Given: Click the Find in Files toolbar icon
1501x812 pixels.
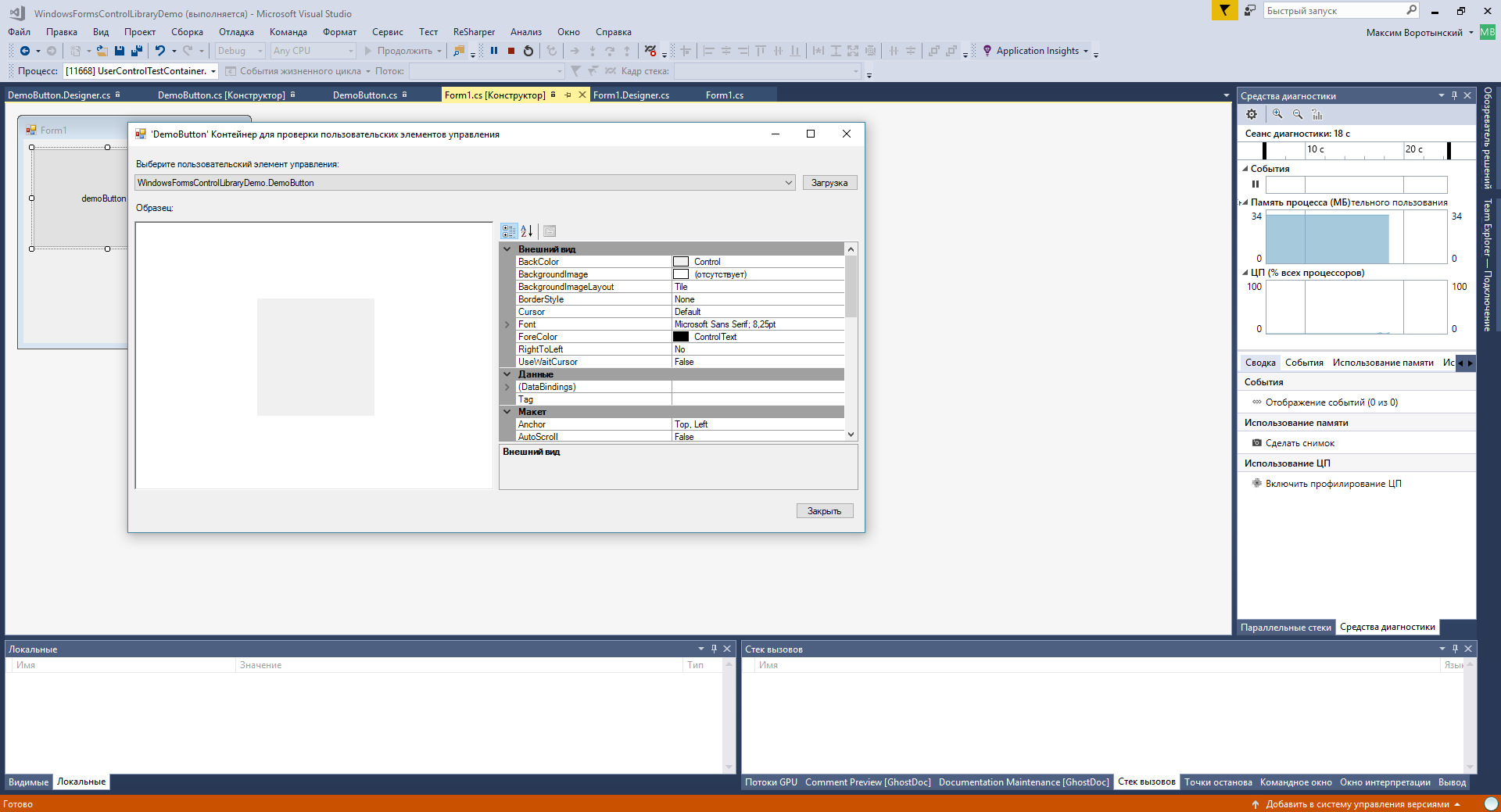Looking at the screenshot, I should pos(459,51).
